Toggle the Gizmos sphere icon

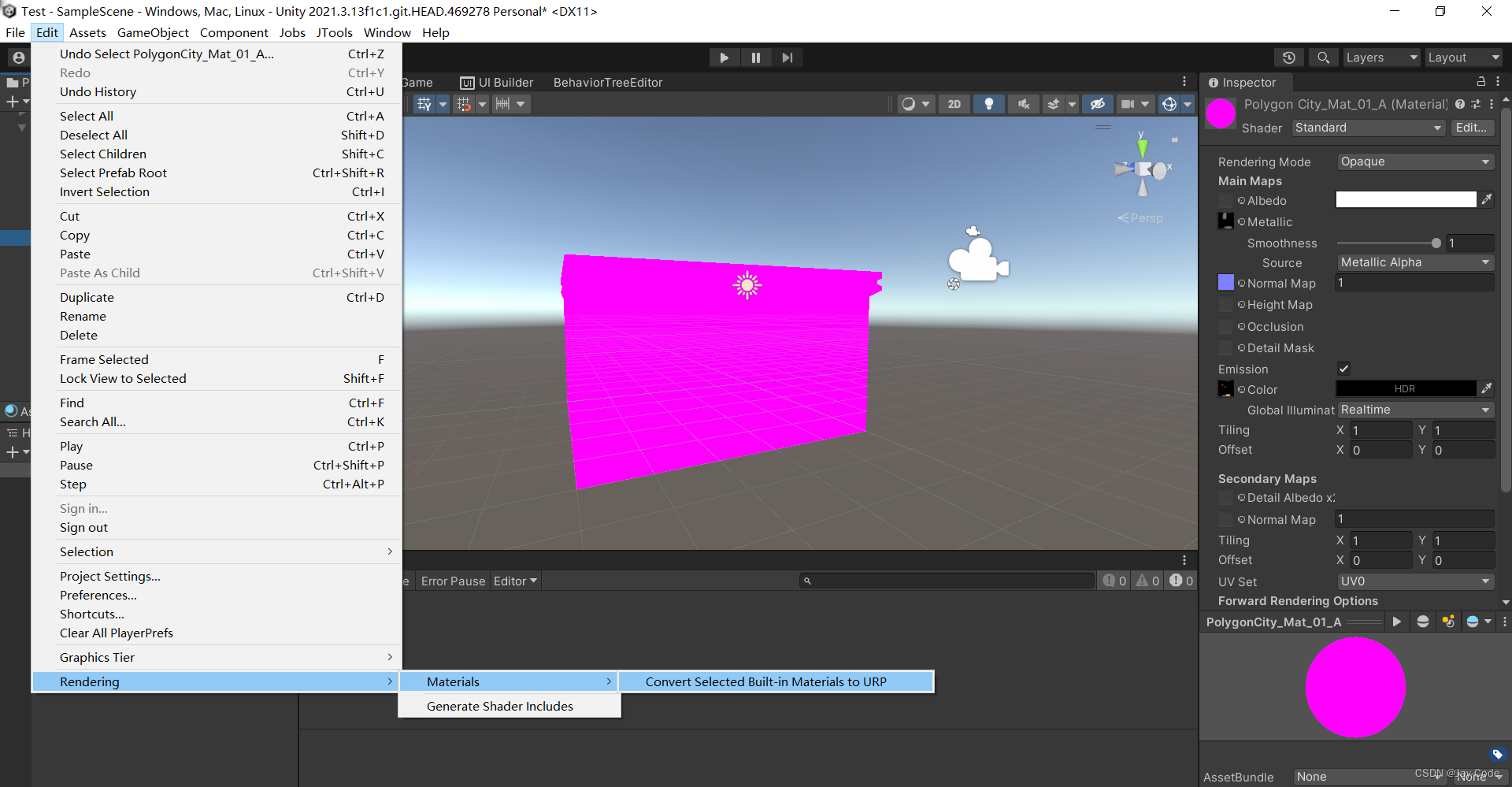coord(1169,104)
